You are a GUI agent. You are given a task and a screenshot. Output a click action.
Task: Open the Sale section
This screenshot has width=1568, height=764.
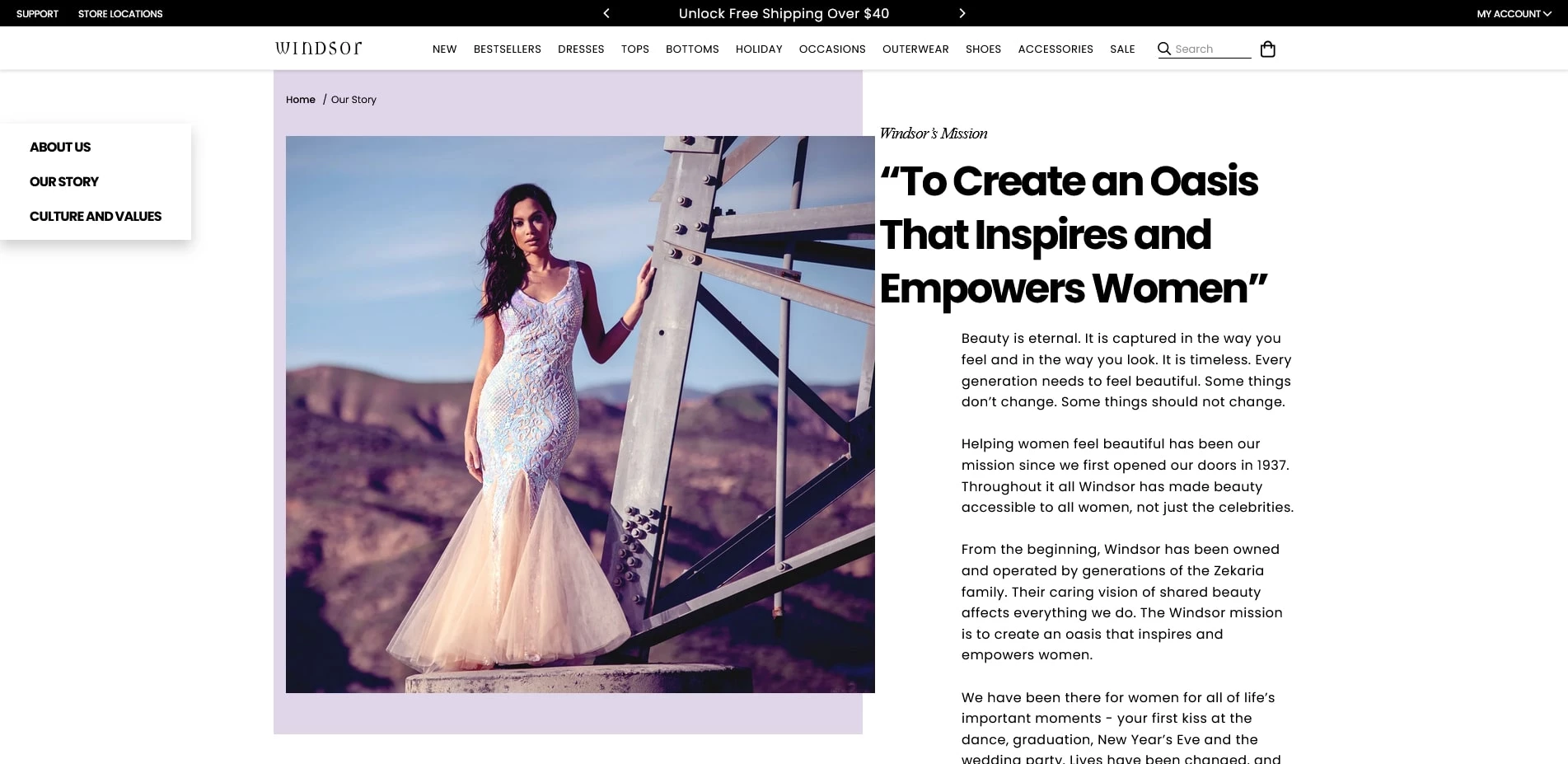(1122, 49)
